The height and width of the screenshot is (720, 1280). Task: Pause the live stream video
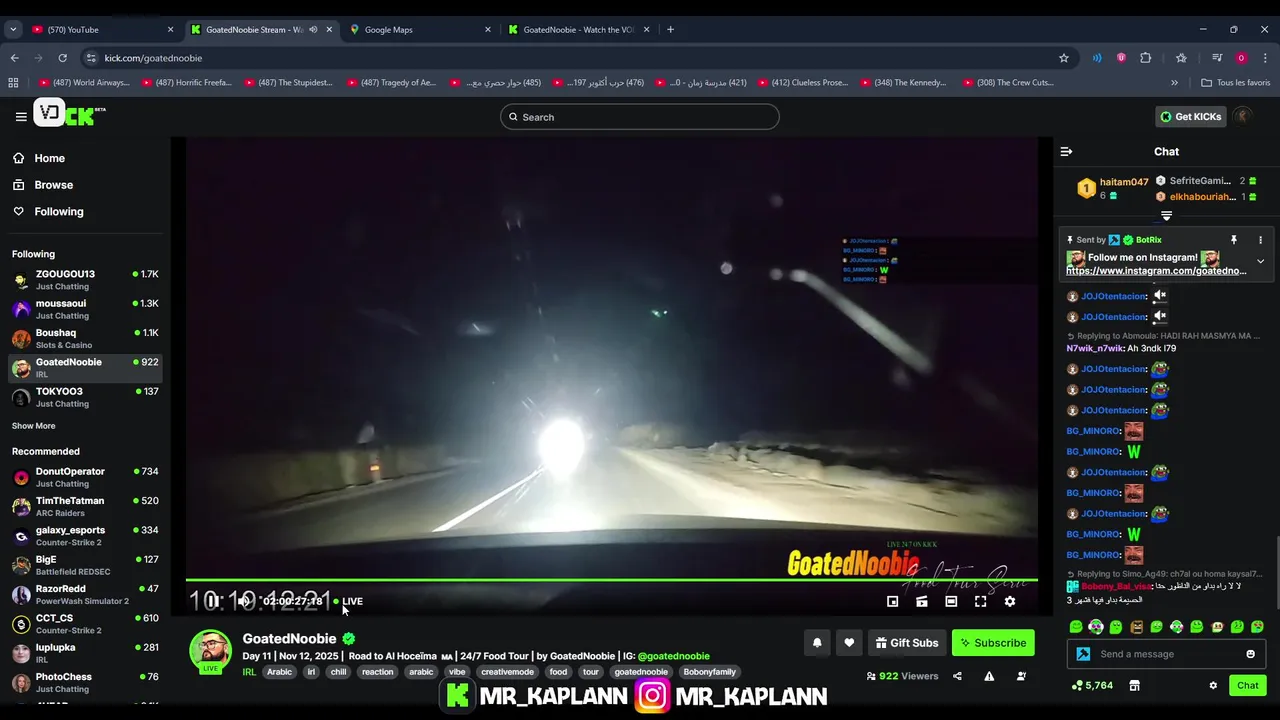coord(212,601)
